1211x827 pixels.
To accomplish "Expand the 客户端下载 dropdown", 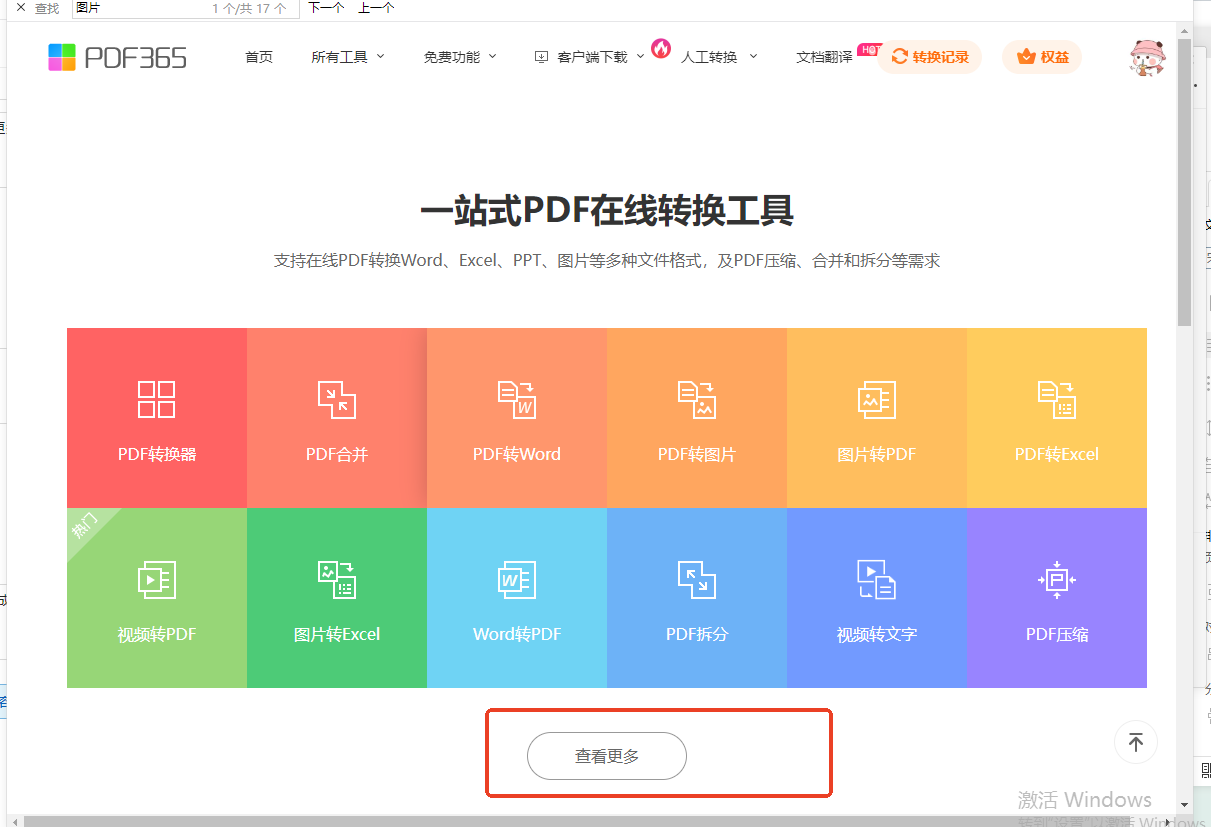I will tap(586, 57).
